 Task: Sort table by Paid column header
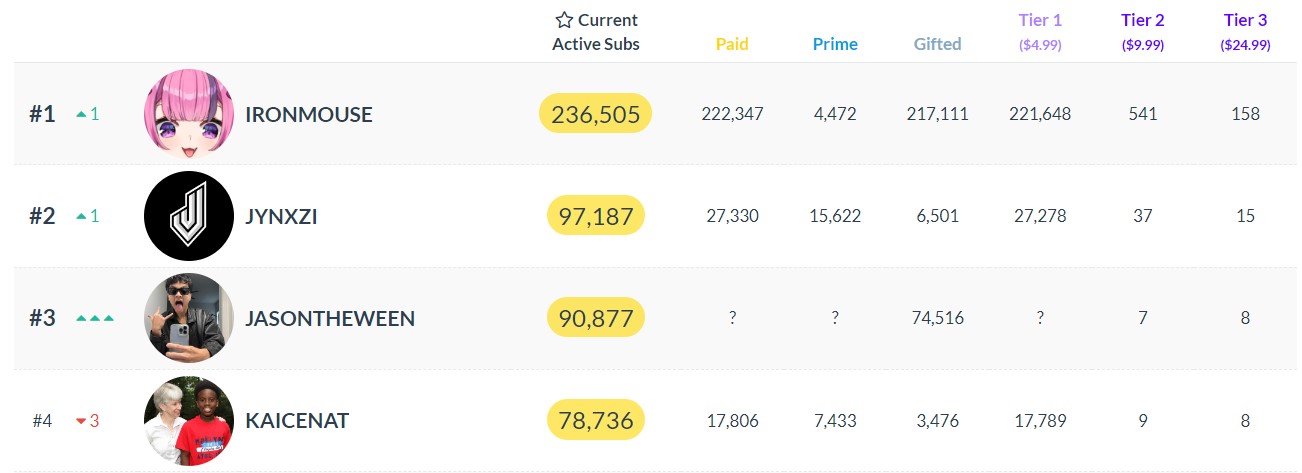click(x=732, y=44)
